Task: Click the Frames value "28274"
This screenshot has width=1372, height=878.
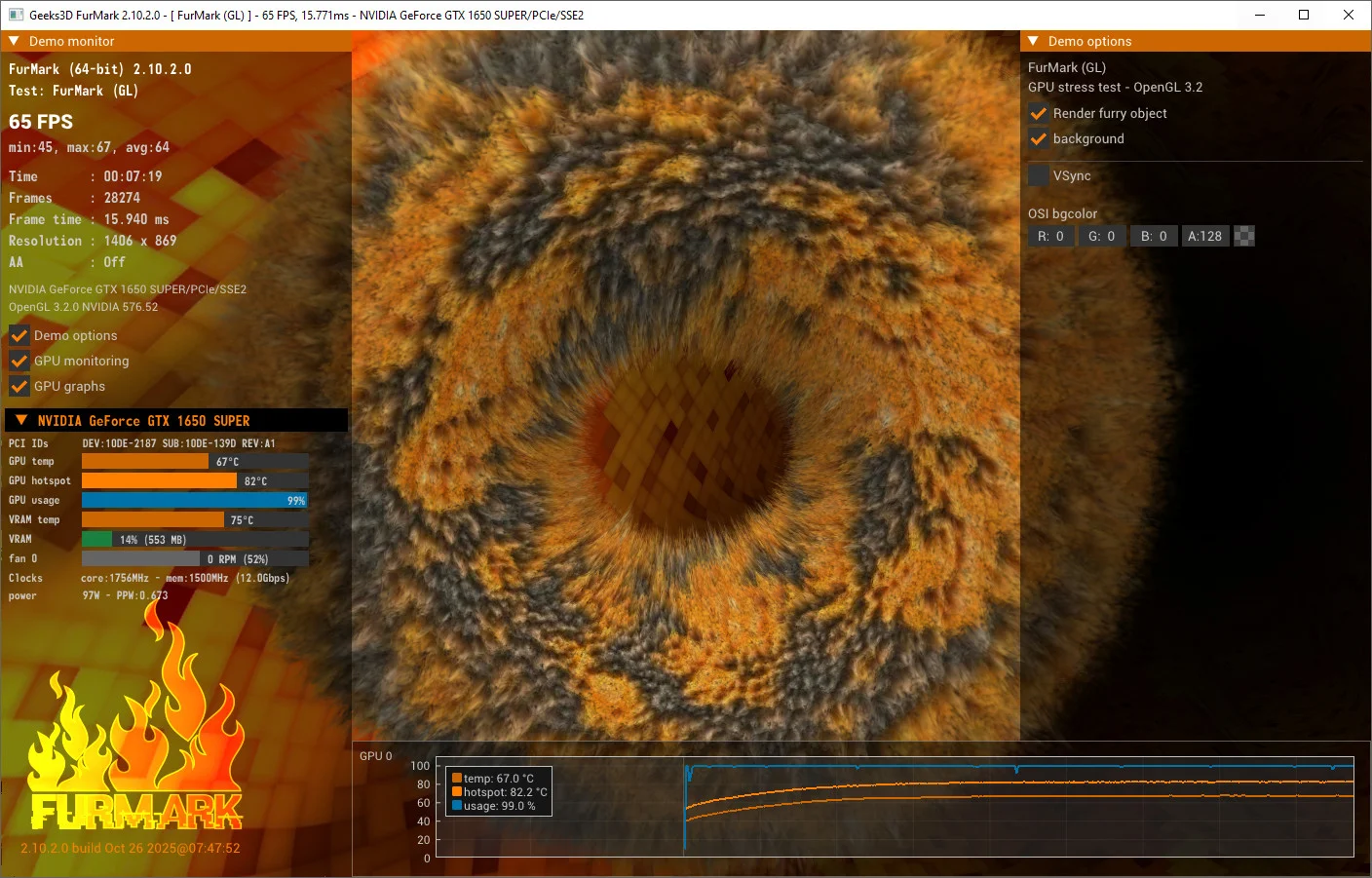Action: (122, 198)
